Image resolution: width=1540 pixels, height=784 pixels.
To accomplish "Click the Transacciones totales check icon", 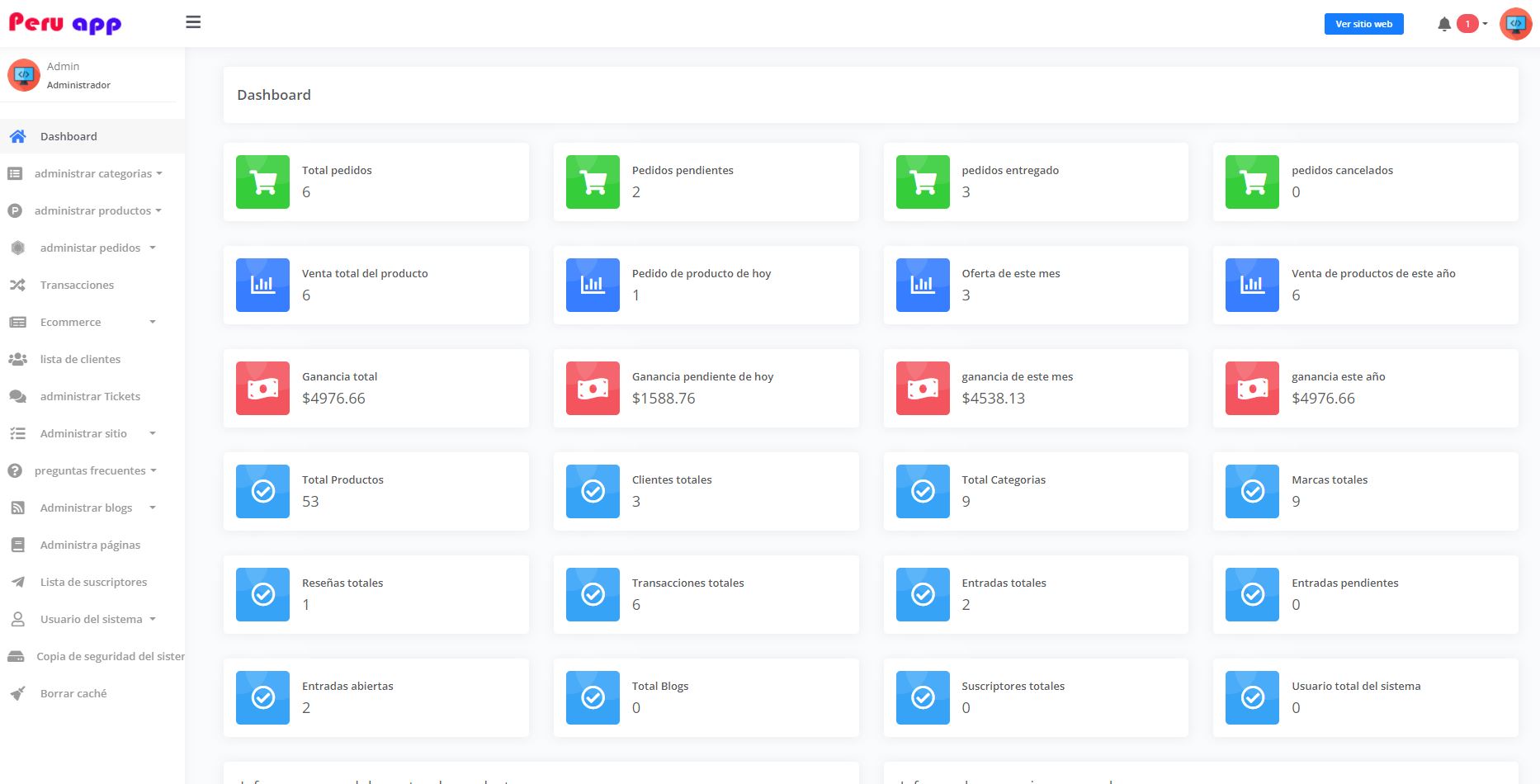I will tap(593, 594).
